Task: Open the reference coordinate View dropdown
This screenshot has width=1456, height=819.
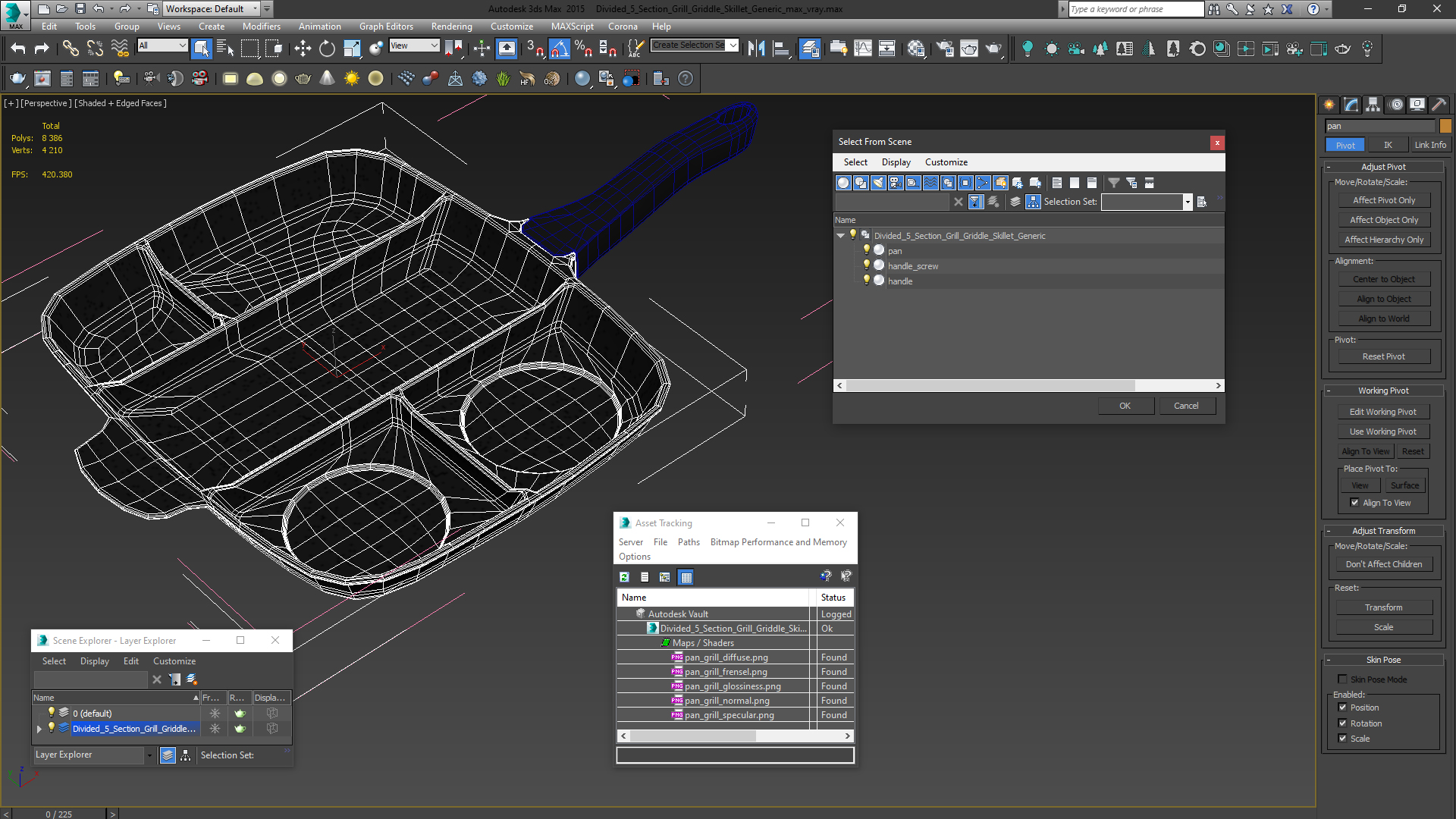Action: point(414,45)
